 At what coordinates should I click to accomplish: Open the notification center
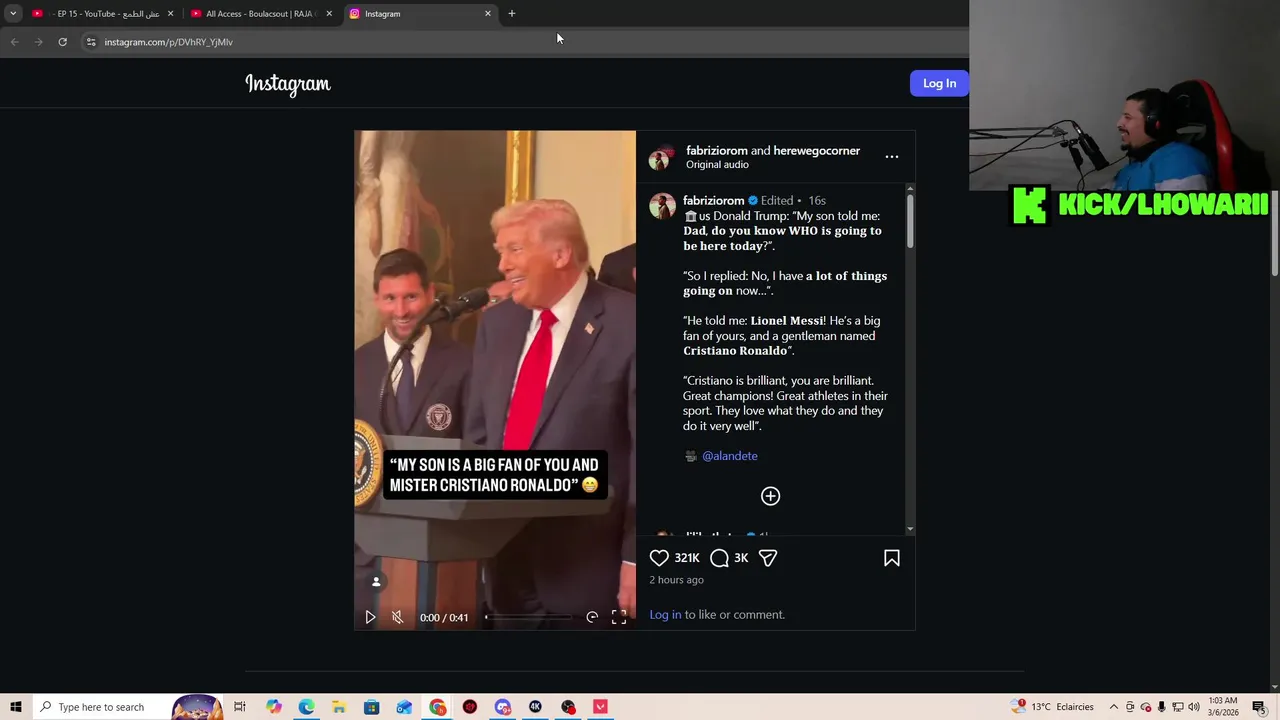click(1259, 707)
